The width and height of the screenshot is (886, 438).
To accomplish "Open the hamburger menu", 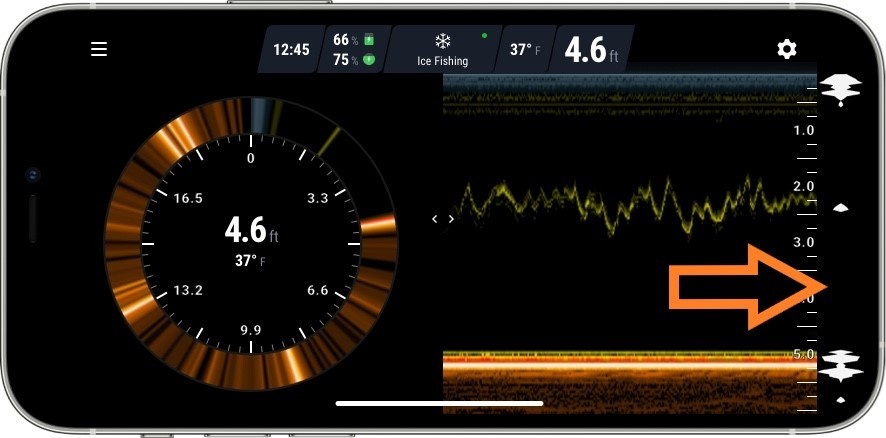I will tap(99, 49).
